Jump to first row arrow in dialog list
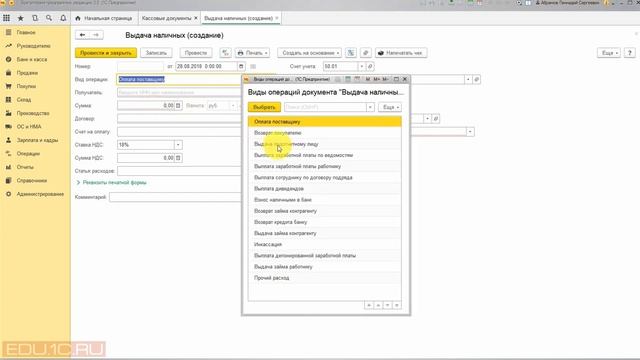 coord(369,305)
